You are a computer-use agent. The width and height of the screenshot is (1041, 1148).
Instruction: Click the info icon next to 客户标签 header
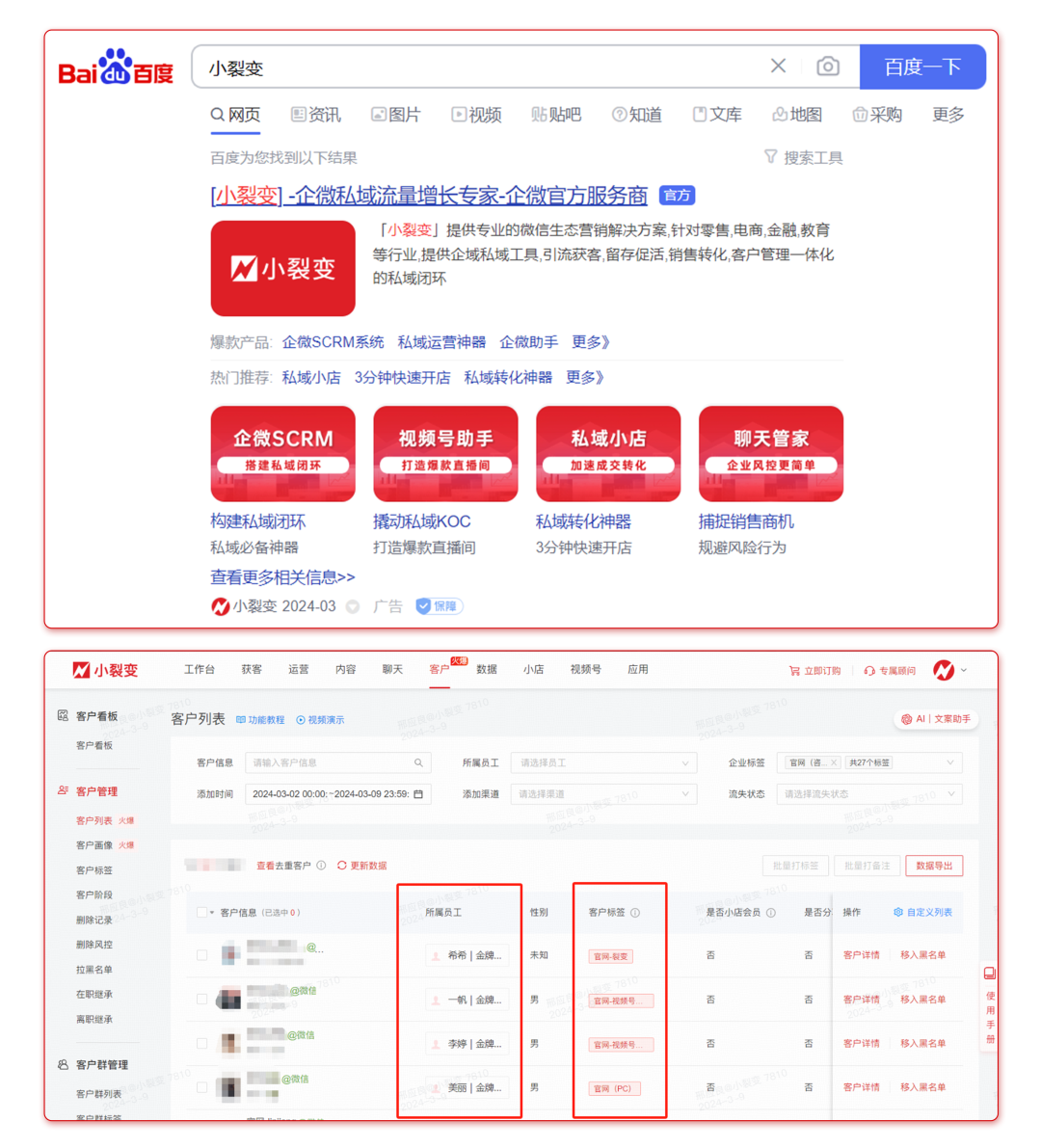[x=635, y=913]
